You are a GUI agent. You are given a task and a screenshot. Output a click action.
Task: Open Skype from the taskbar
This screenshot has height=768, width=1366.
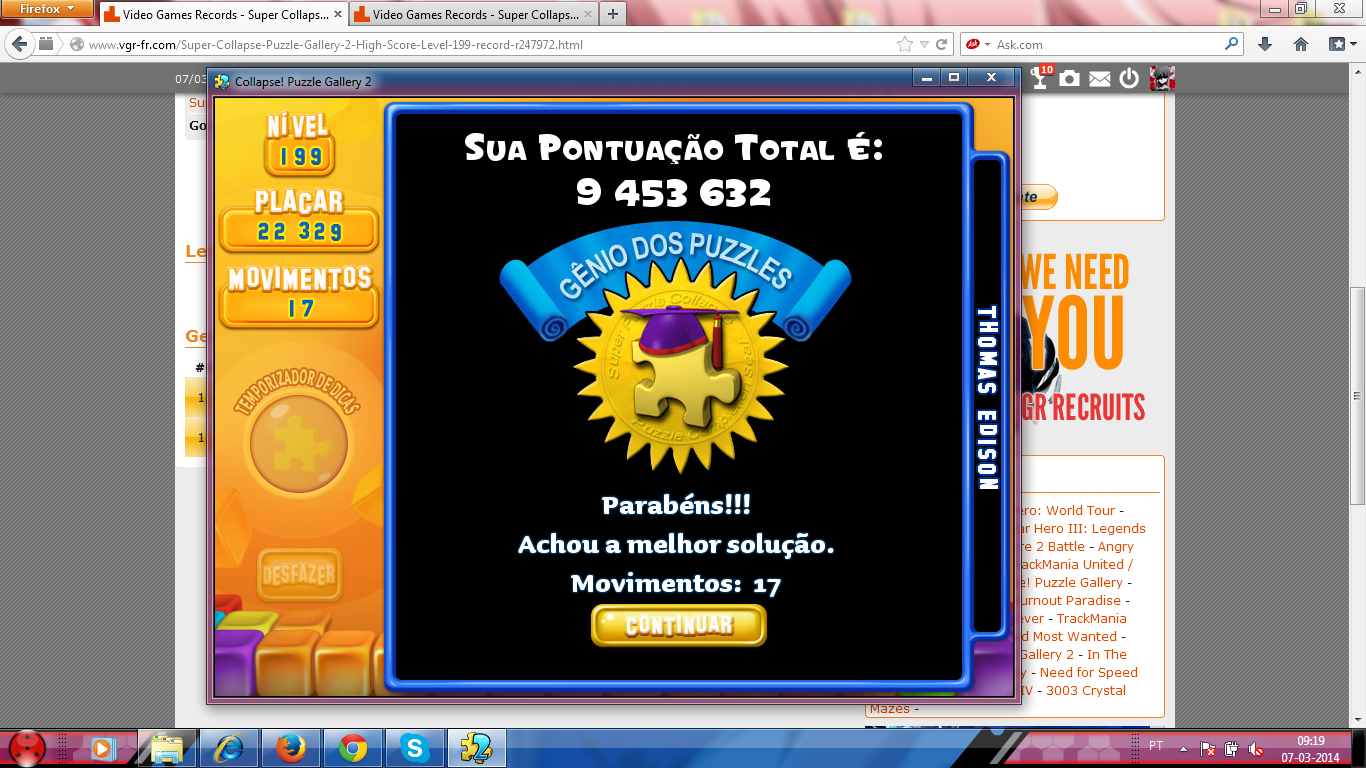(x=412, y=748)
